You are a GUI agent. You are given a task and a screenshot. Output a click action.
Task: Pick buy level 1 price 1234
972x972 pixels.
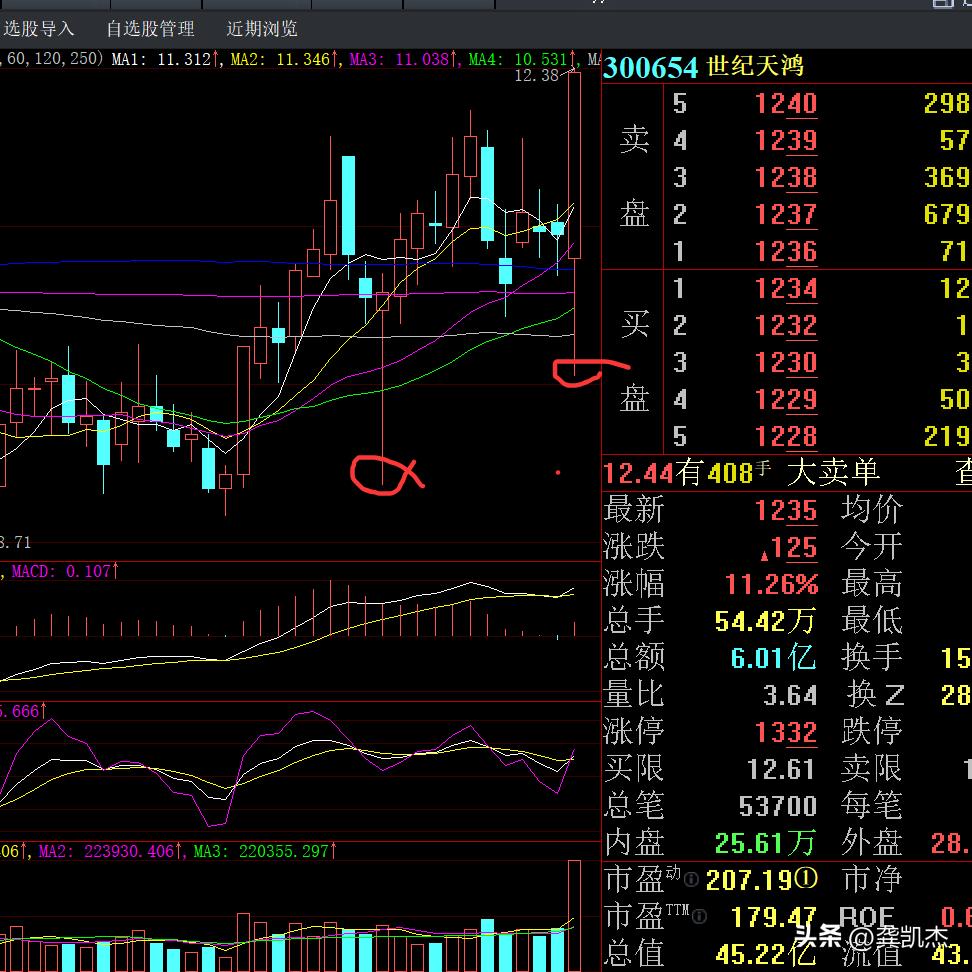click(x=785, y=289)
